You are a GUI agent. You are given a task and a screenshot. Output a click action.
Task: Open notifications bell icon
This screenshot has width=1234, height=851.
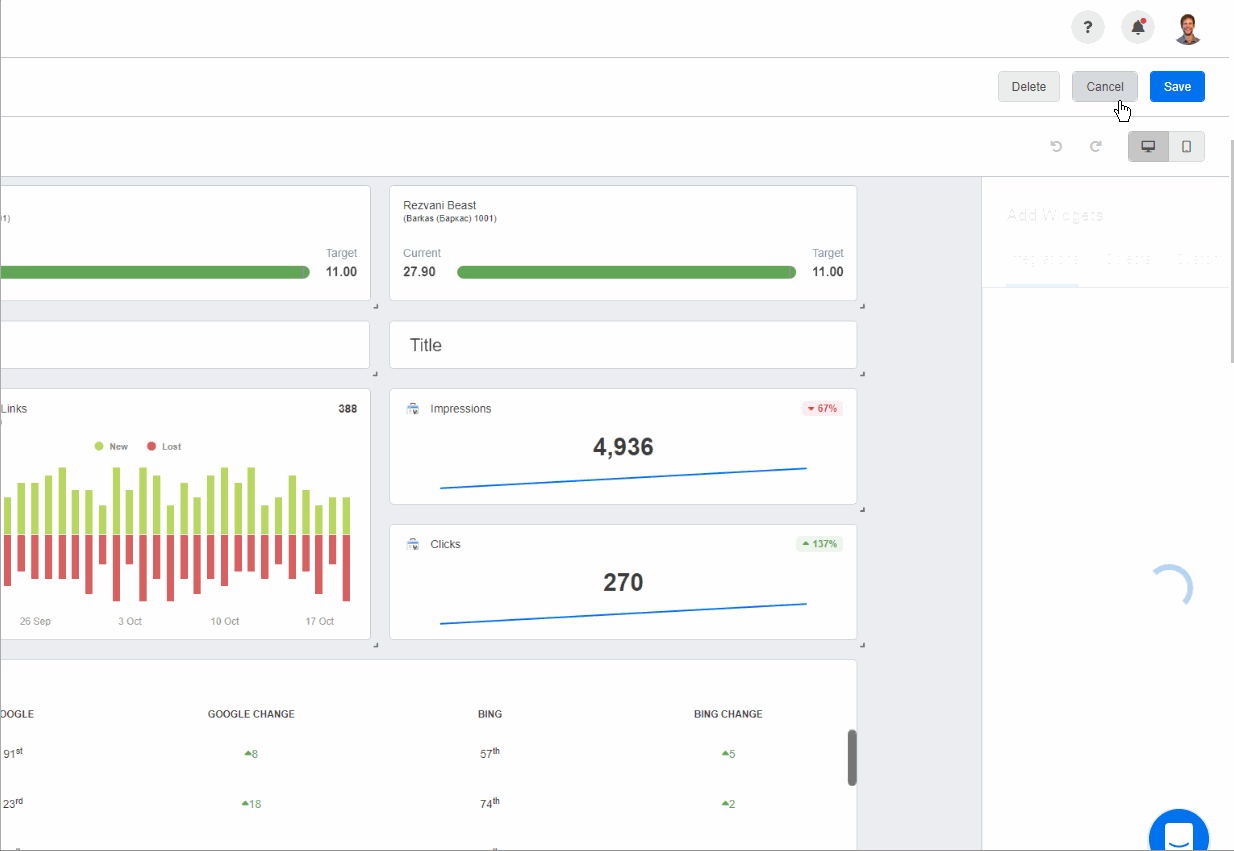coord(1138,28)
